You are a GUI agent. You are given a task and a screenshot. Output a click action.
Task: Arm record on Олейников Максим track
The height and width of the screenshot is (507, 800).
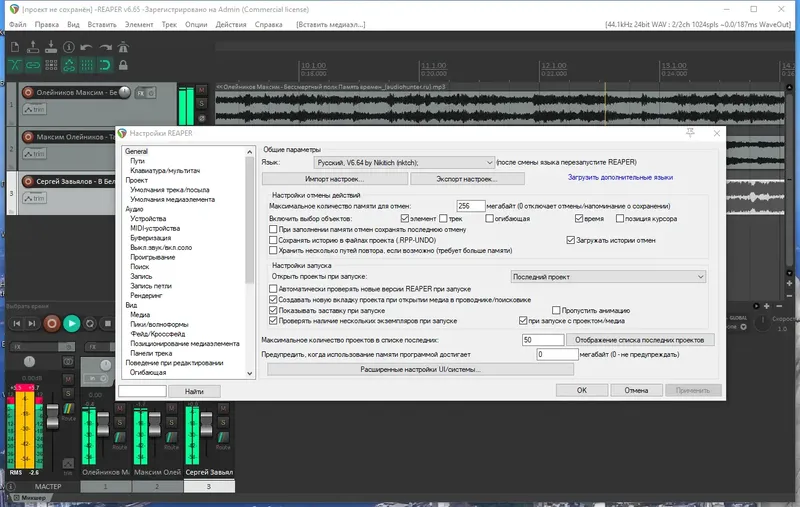[x=28, y=92]
